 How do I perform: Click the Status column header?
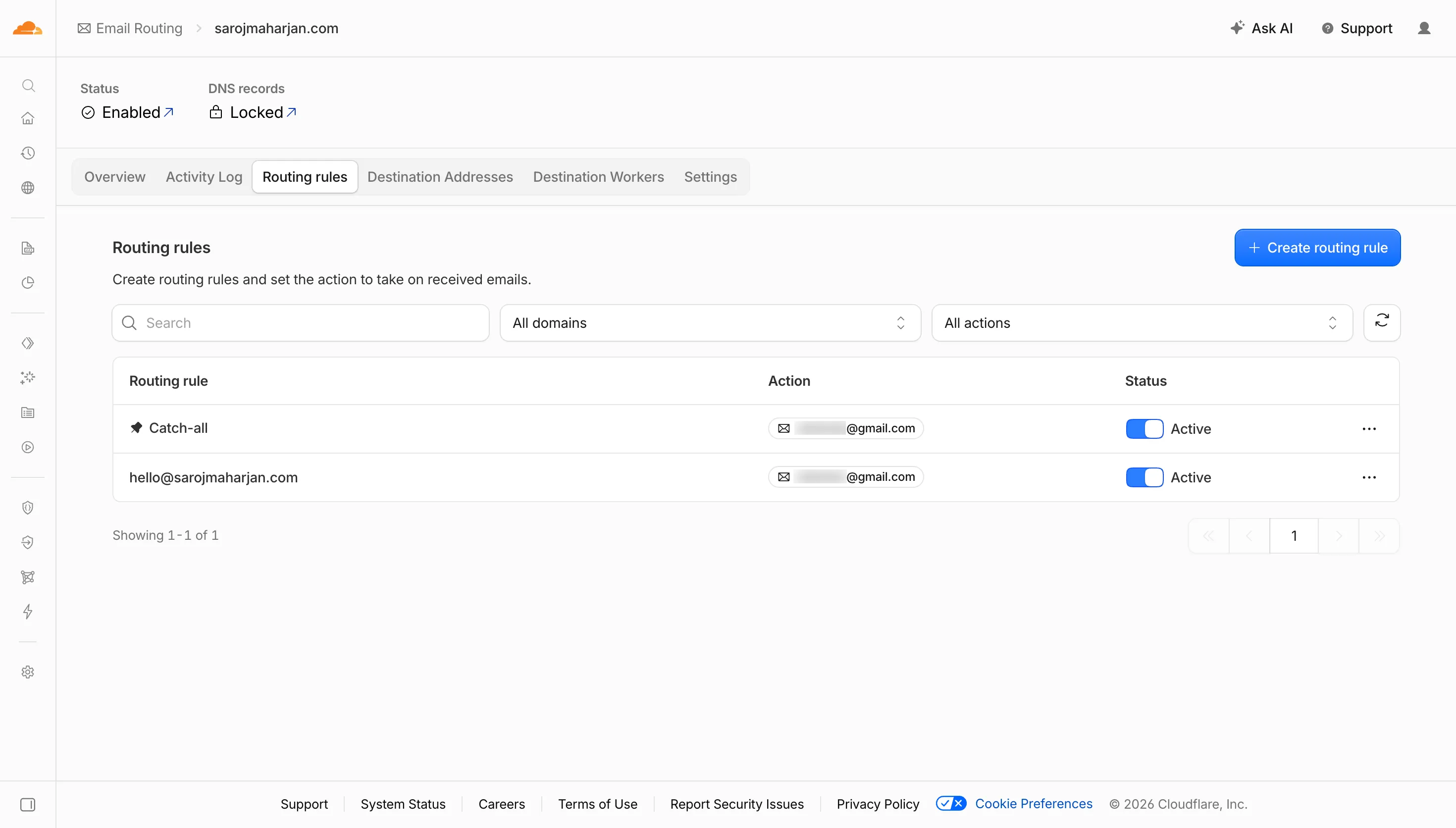tap(1145, 381)
